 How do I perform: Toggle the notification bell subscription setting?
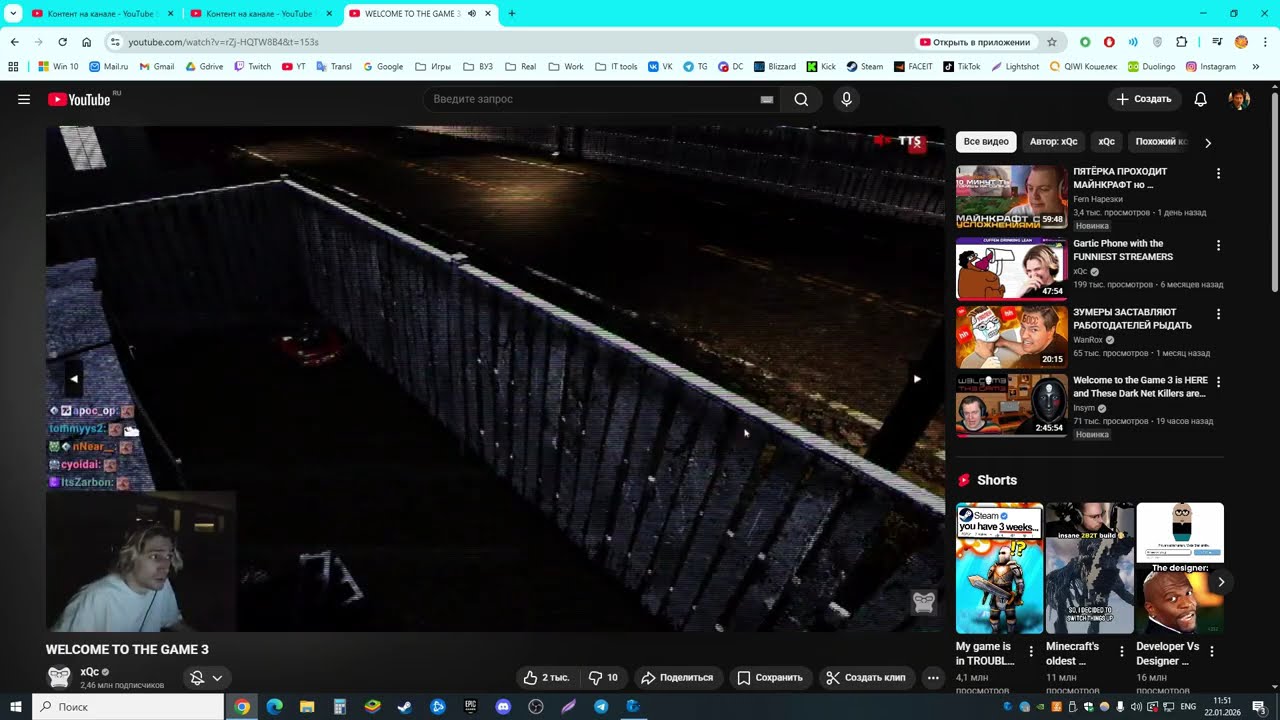click(x=207, y=678)
